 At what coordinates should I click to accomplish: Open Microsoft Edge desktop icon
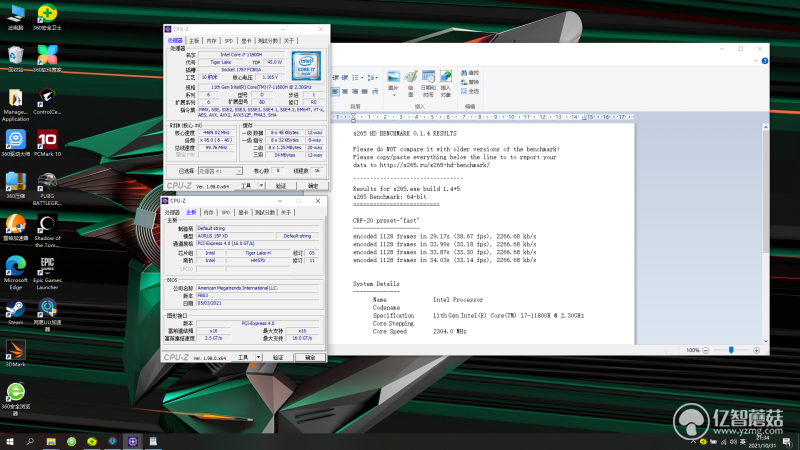[x=15, y=273]
